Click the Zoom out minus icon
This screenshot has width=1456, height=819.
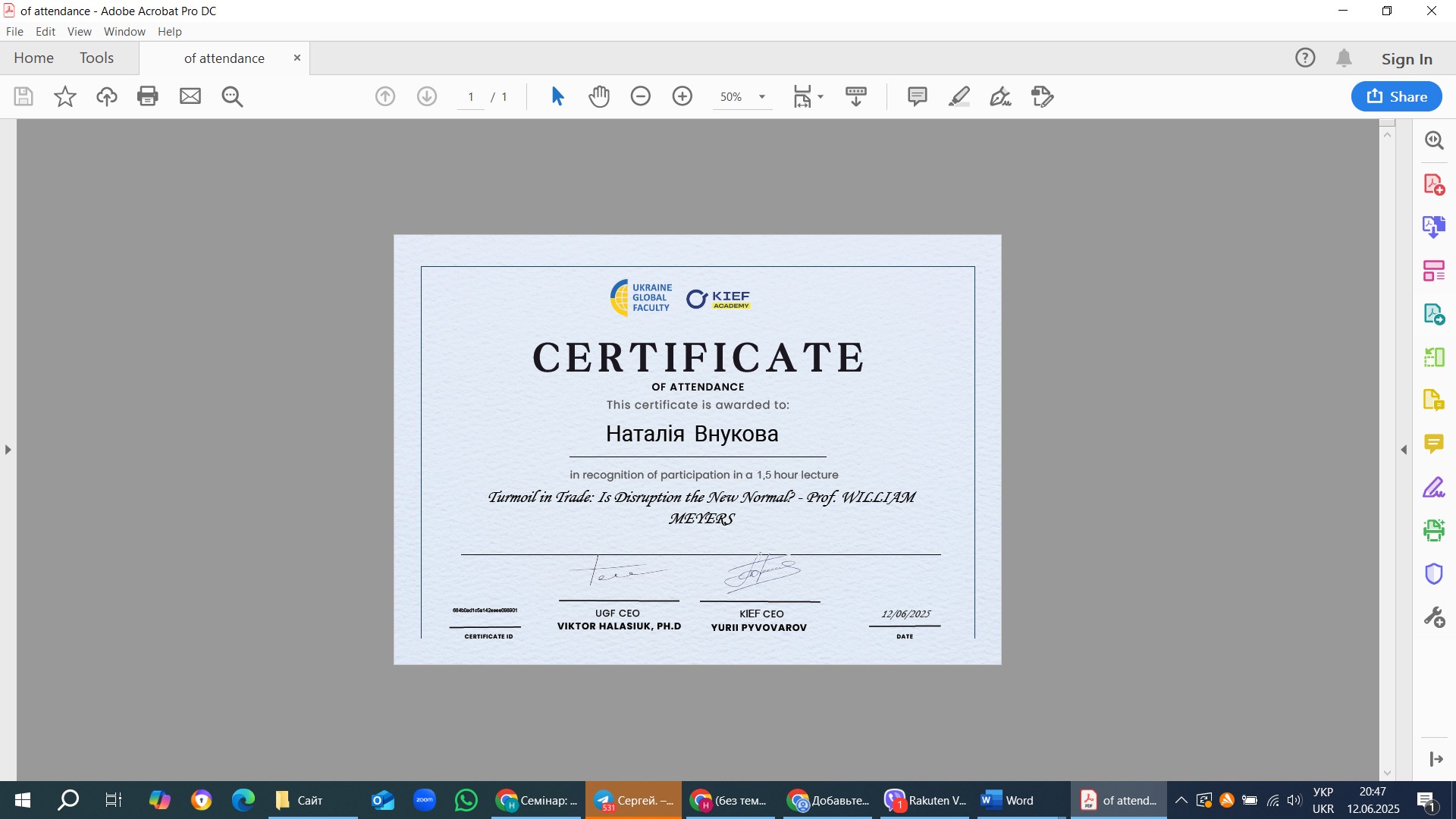(641, 96)
